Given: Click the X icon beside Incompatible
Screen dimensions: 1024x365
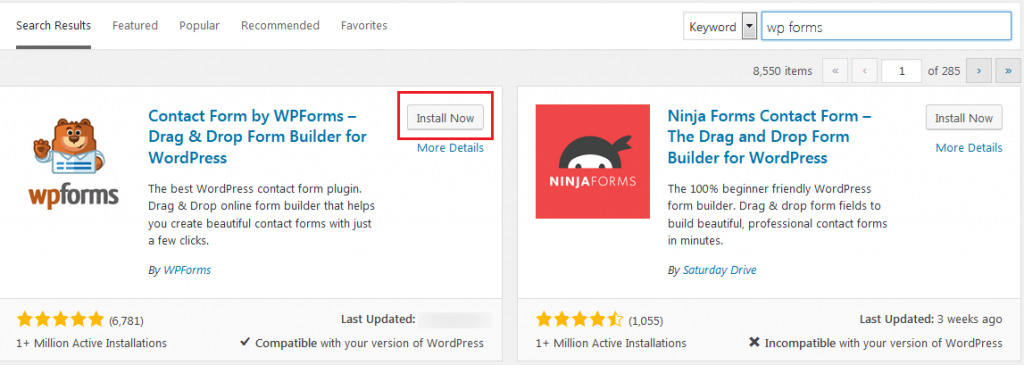Looking at the screenshot, I should (x=754, y=342).
